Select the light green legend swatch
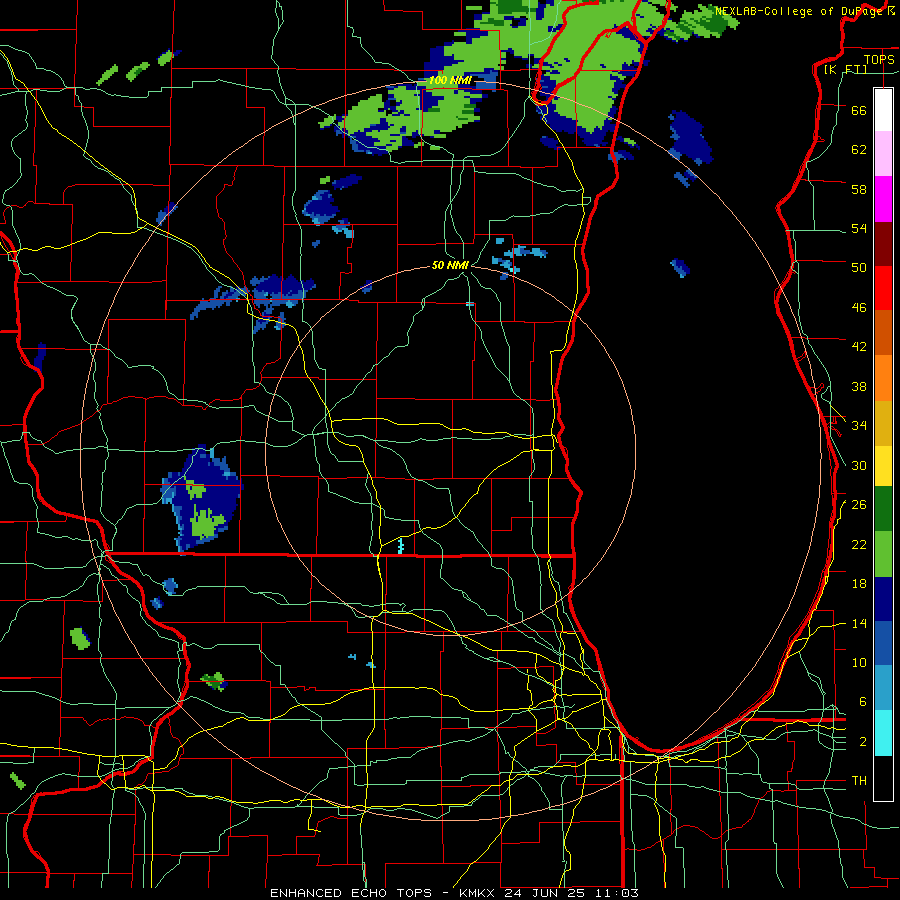 pos(883,554)
